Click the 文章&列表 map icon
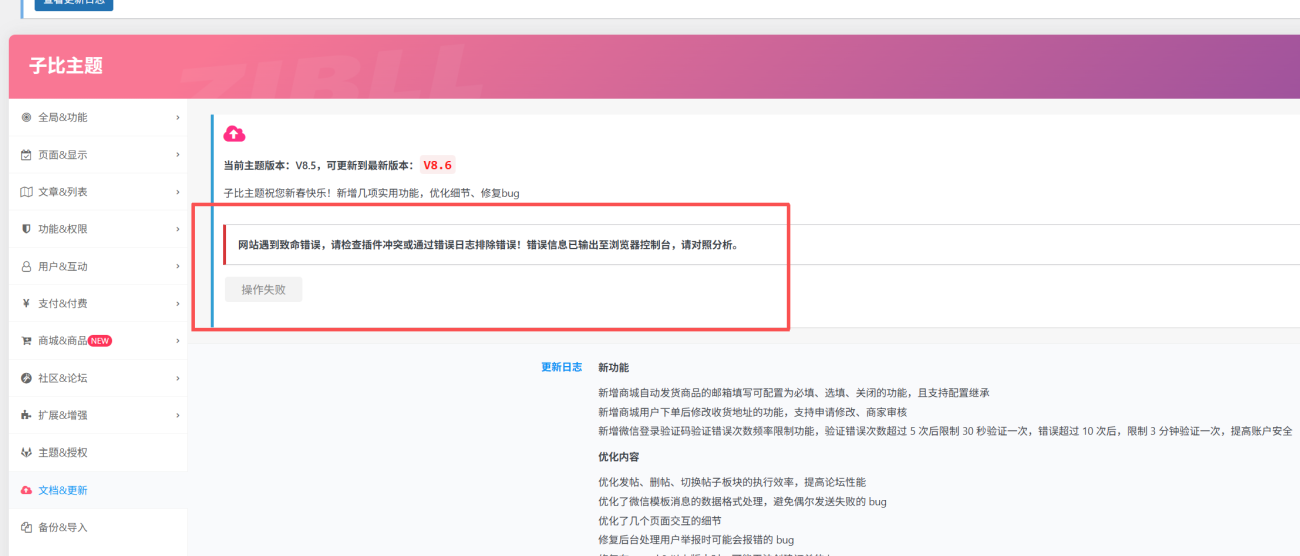1300x556 pixels. point(27,192)
